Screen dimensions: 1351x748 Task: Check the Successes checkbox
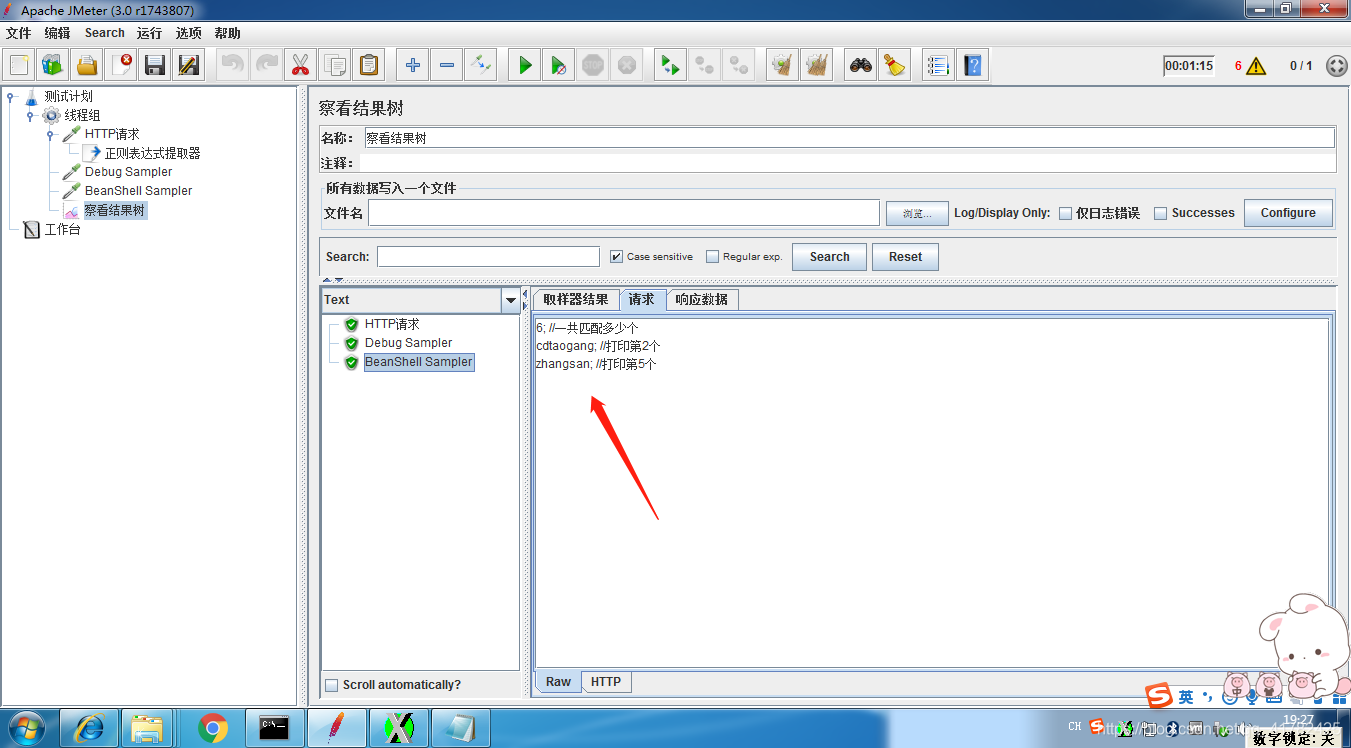(x=1161, y=213)
